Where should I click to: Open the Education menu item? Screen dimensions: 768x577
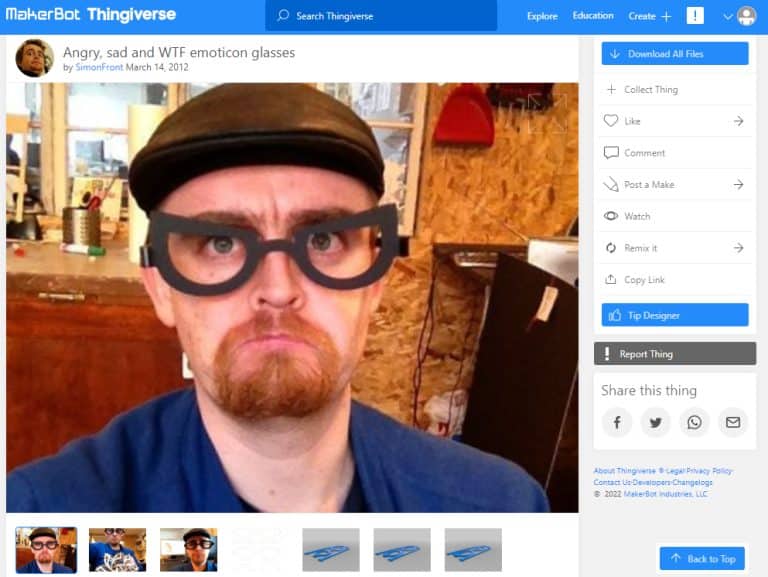[593, 16]
